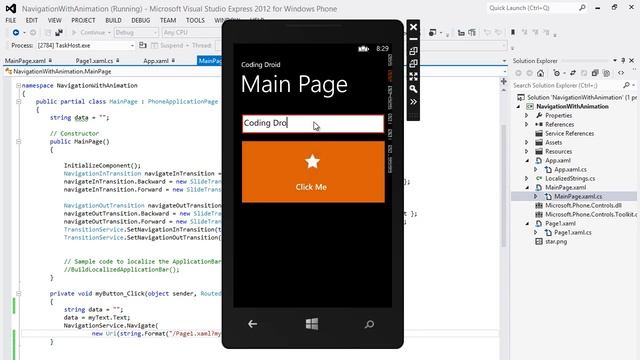640x360 pixels.
Task: Select Service References node
Action: tap(569, 133)
